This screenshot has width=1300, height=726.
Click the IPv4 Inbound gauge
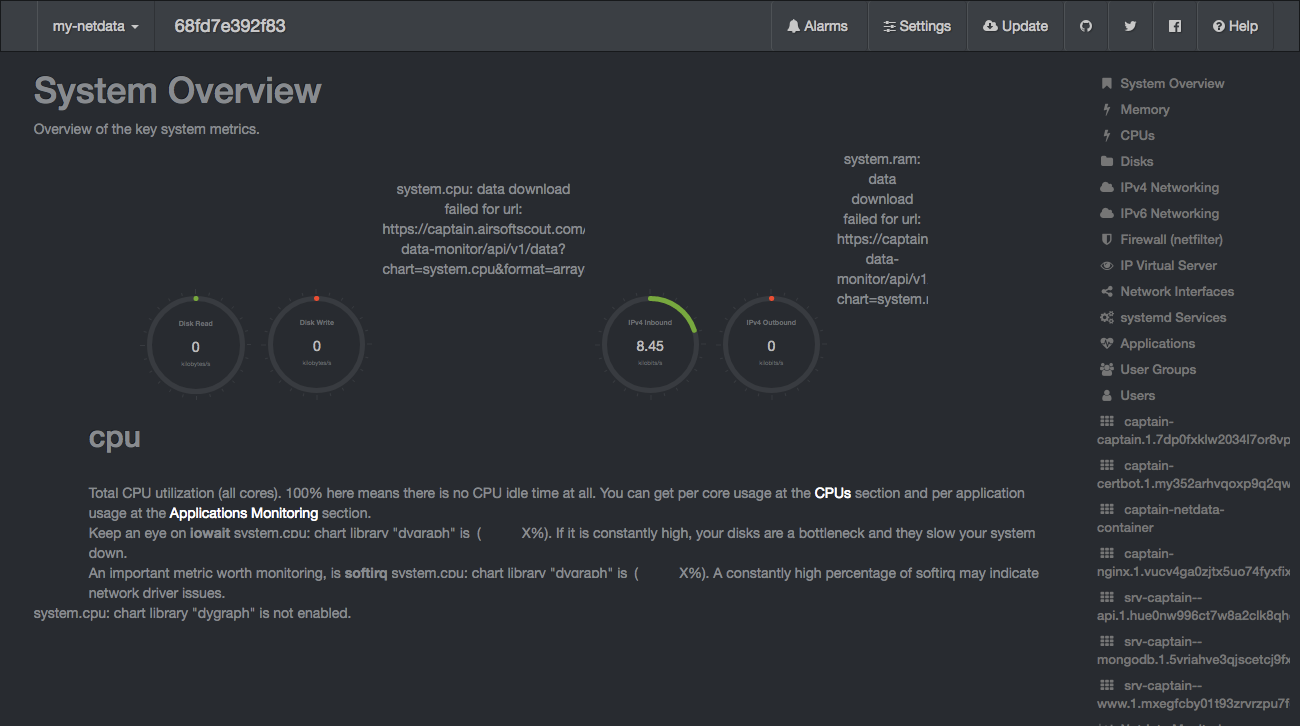tap(650, 345)
